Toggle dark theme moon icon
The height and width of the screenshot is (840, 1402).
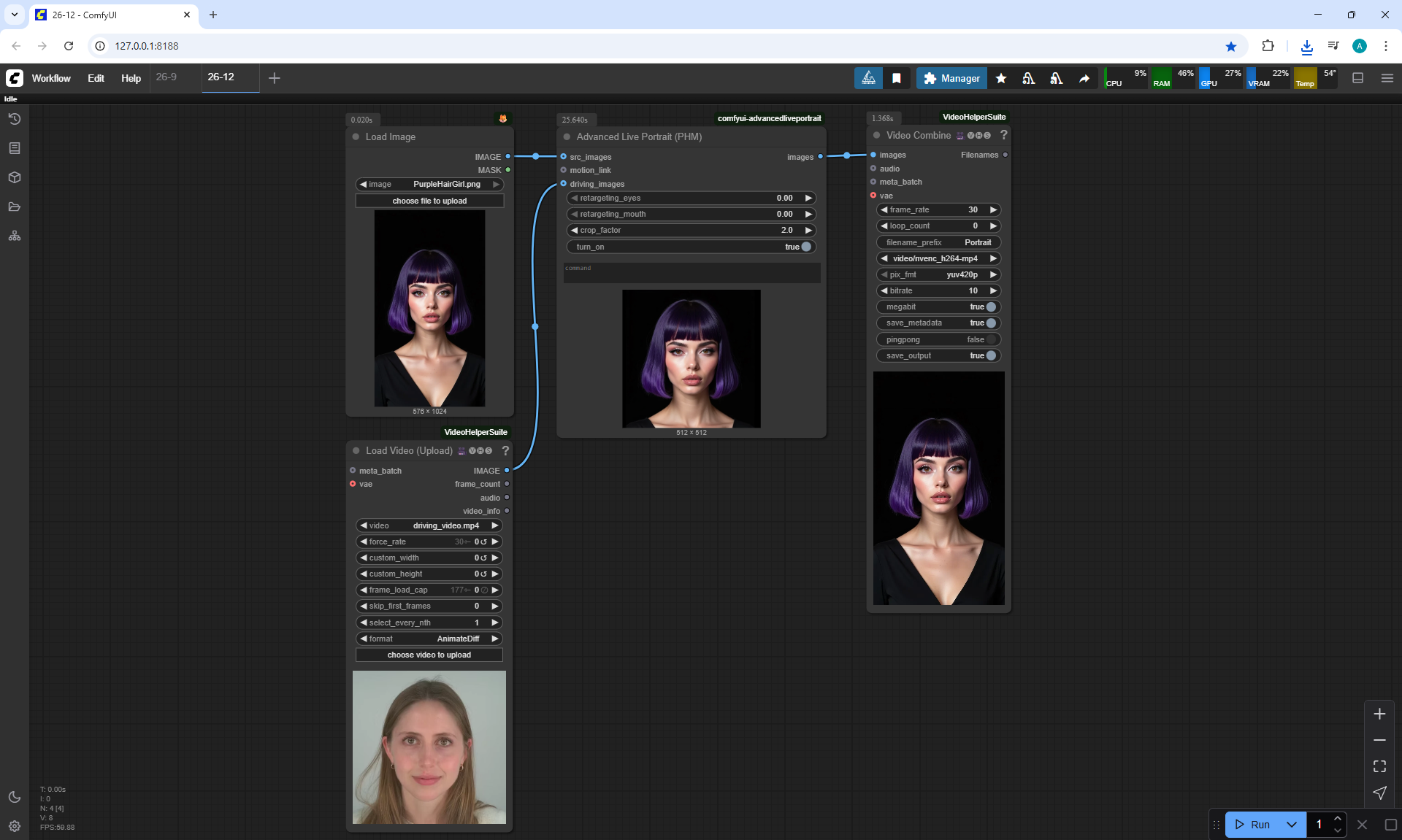[x=15, y=797]
